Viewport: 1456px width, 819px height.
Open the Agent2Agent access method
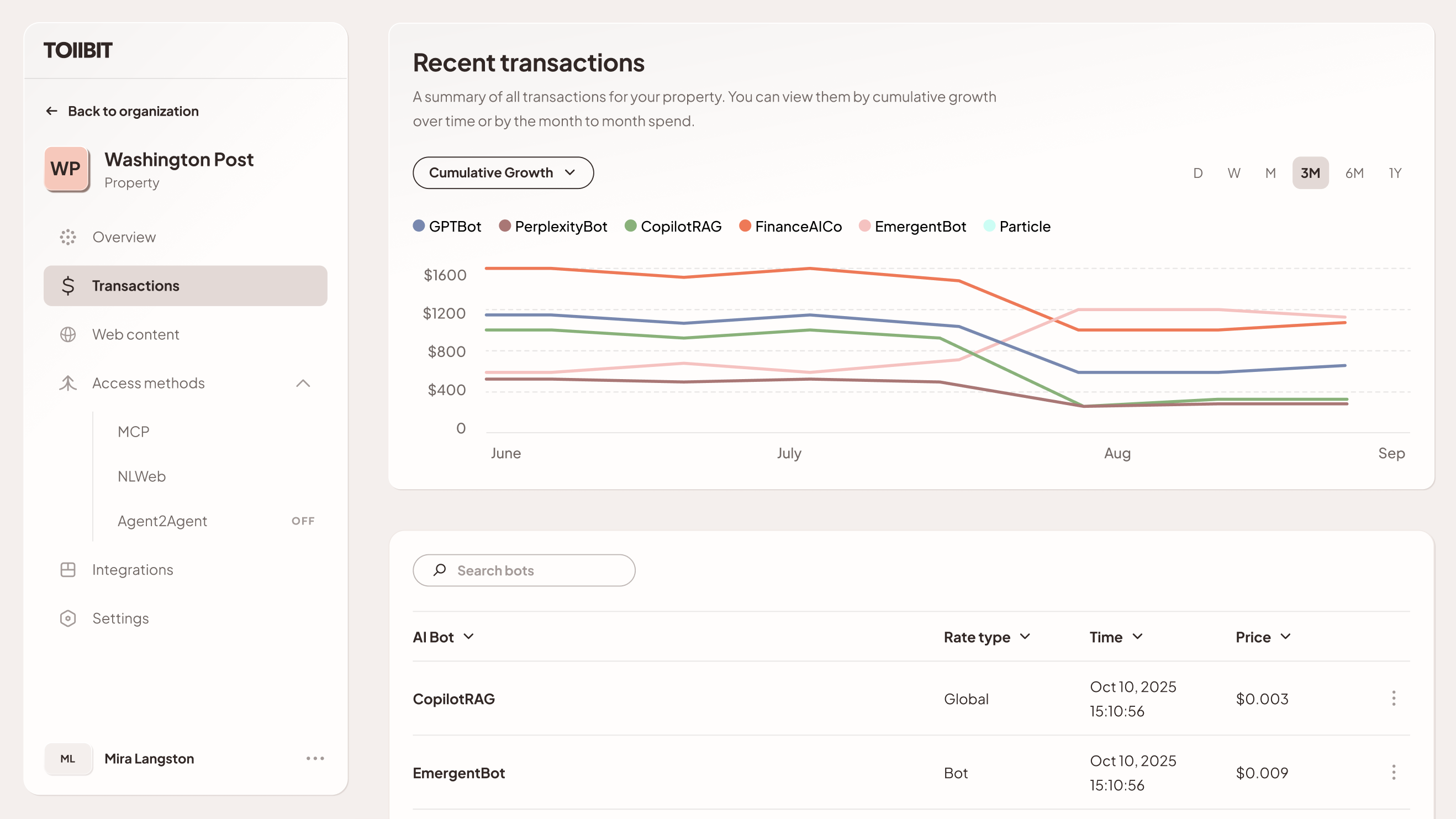tap(162, 521)
